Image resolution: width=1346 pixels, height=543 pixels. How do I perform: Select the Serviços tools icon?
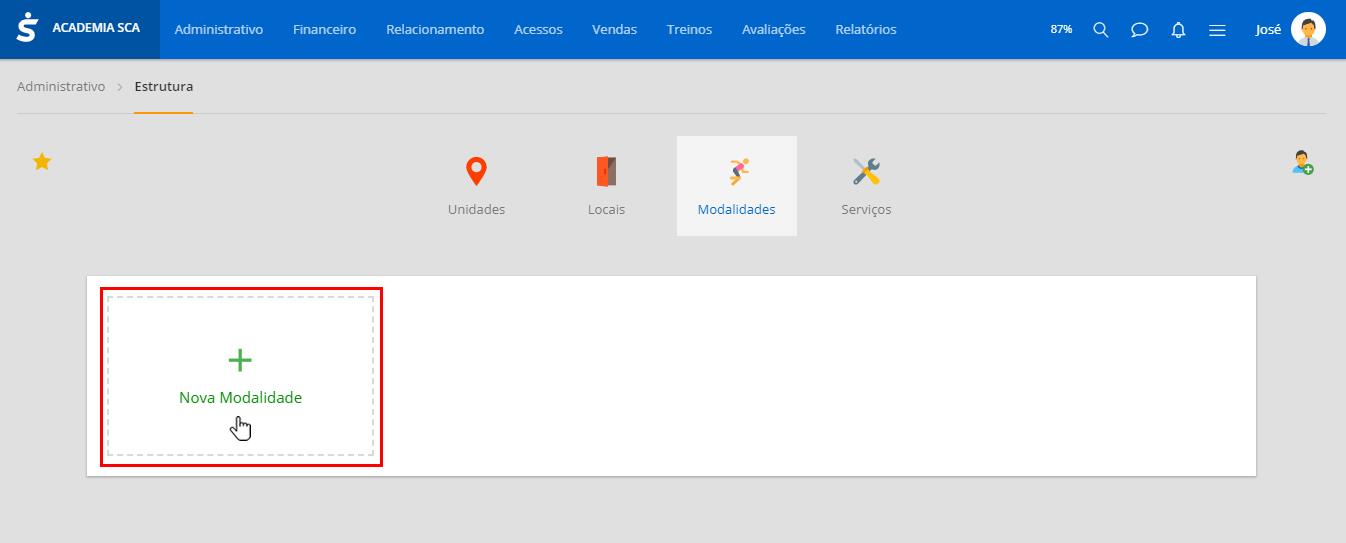click(866, 172)
